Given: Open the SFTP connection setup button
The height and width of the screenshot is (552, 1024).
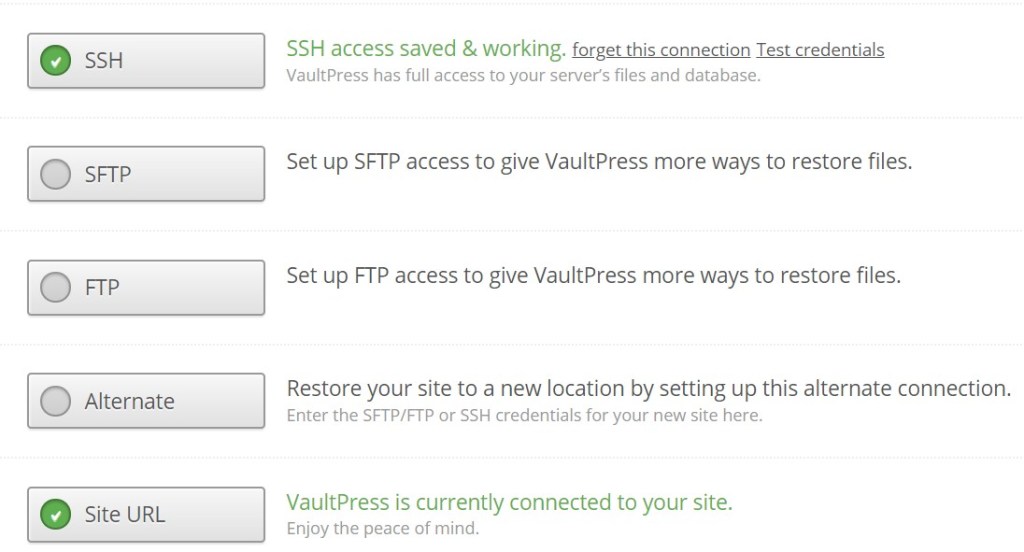Looking at the screenshot, I should click(x=146, y=174).
